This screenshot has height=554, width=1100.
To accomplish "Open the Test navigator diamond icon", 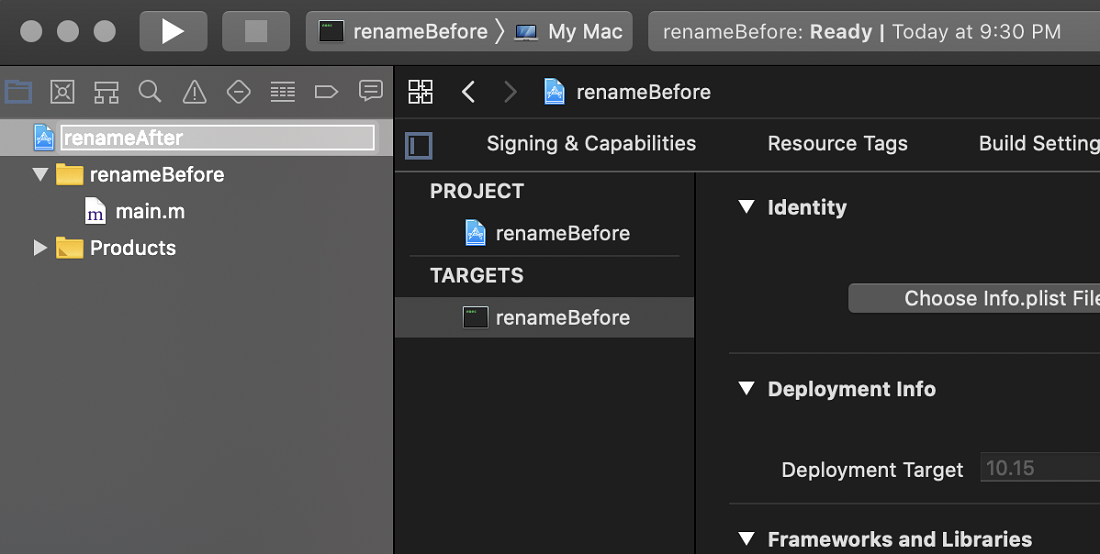I will pos(239,92).
